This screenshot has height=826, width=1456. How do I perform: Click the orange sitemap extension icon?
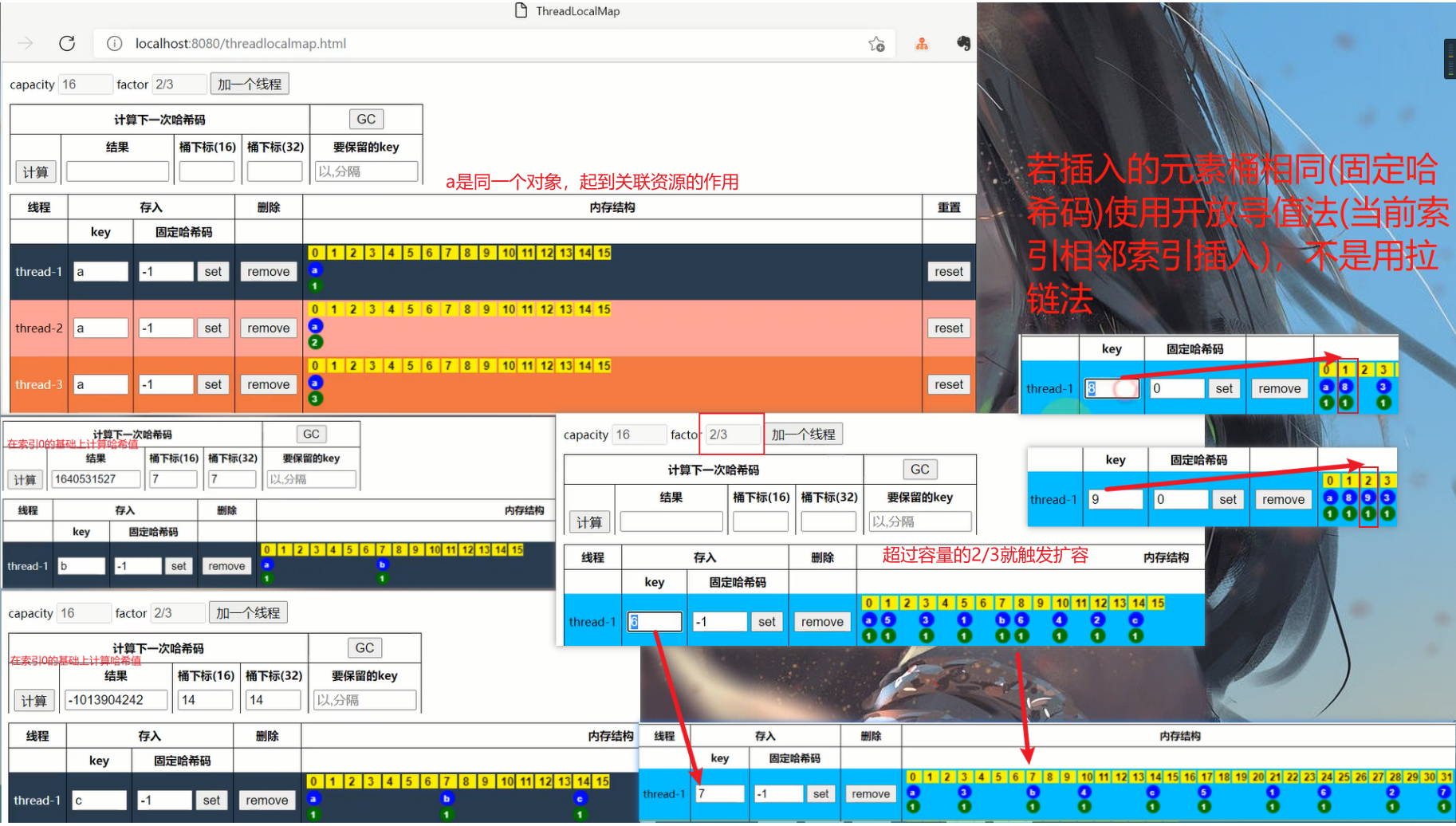[922, 44]
